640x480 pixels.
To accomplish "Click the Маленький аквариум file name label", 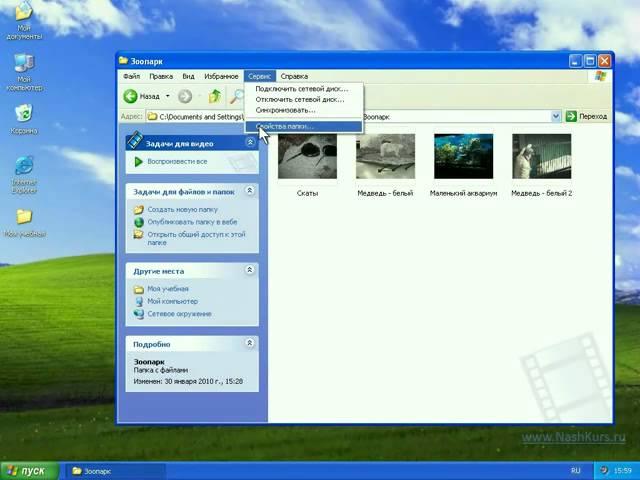I will pos(463,193).
